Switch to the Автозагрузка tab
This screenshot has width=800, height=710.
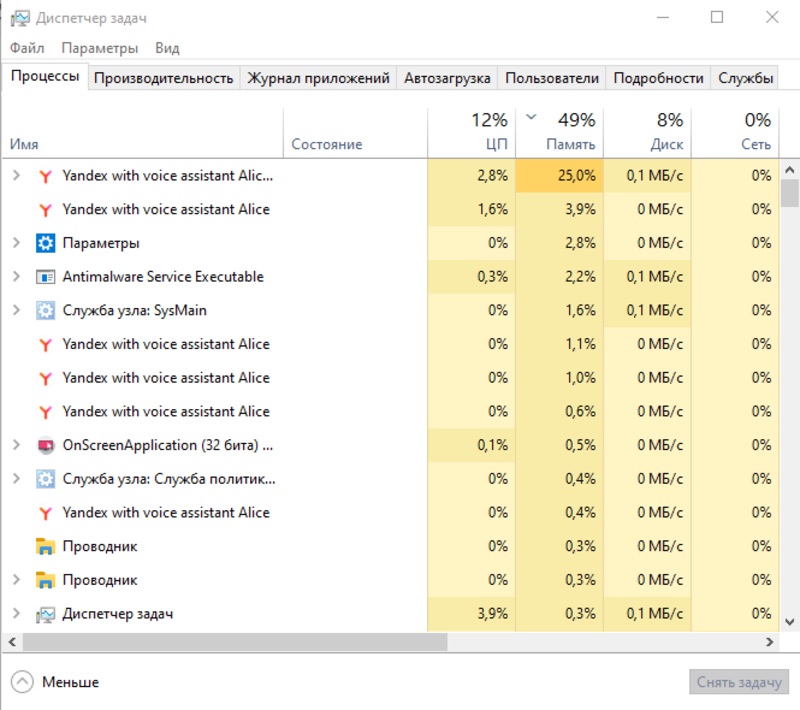(x=447, y=78)
